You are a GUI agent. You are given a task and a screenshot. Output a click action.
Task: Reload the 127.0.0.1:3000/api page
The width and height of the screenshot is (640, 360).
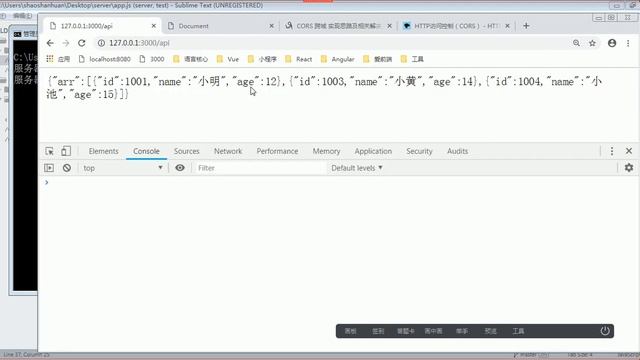click(x=82, y=43)
